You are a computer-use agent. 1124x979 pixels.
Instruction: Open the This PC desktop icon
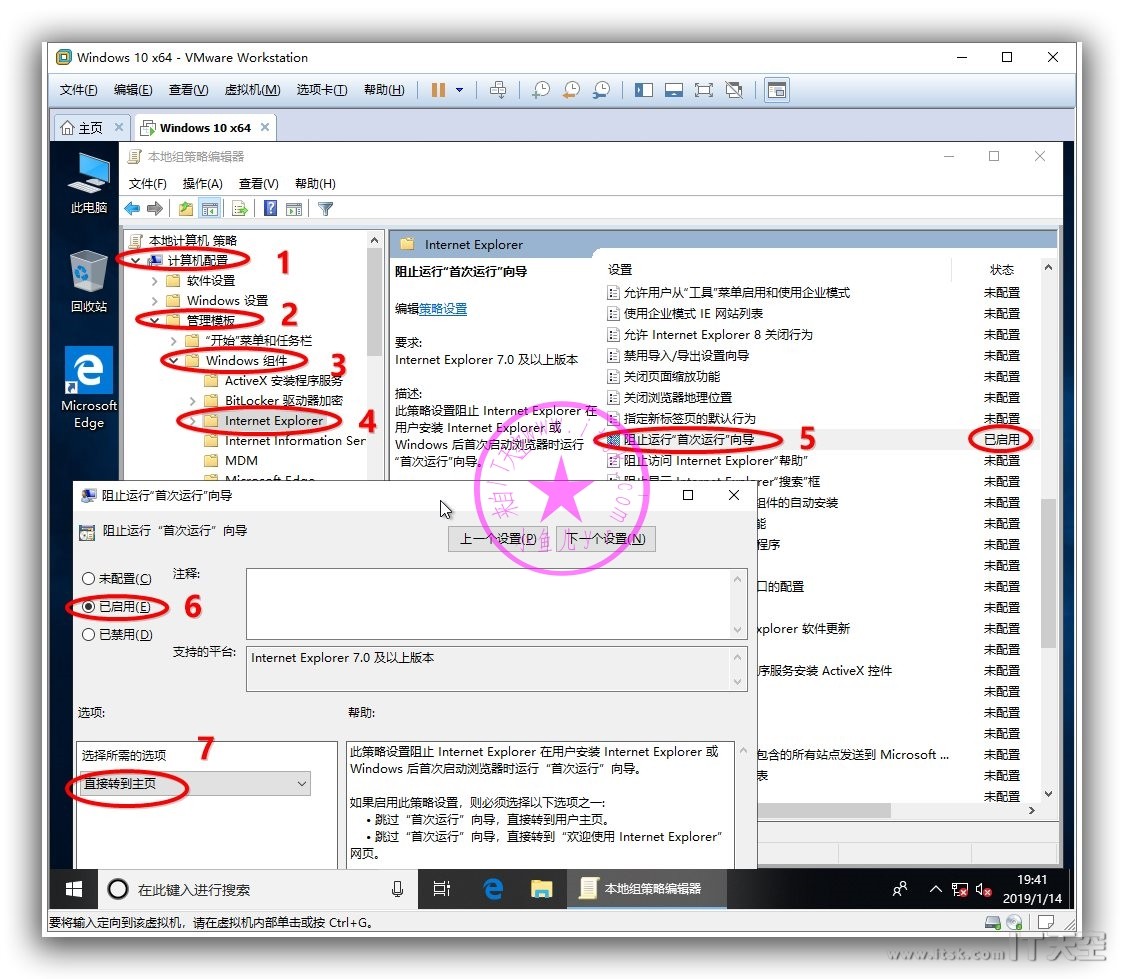click(89, 183)
